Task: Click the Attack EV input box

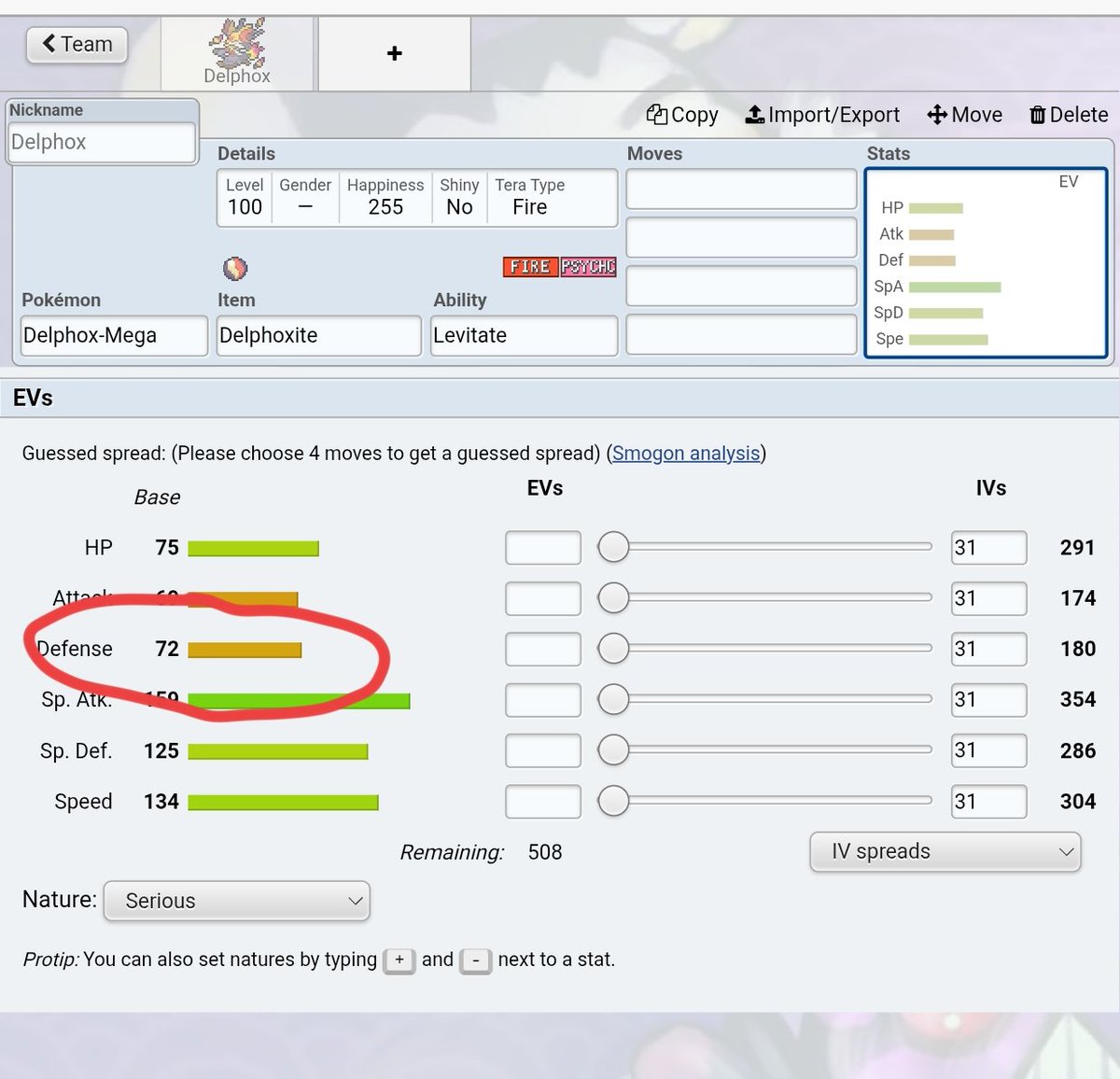Action: 543,598
